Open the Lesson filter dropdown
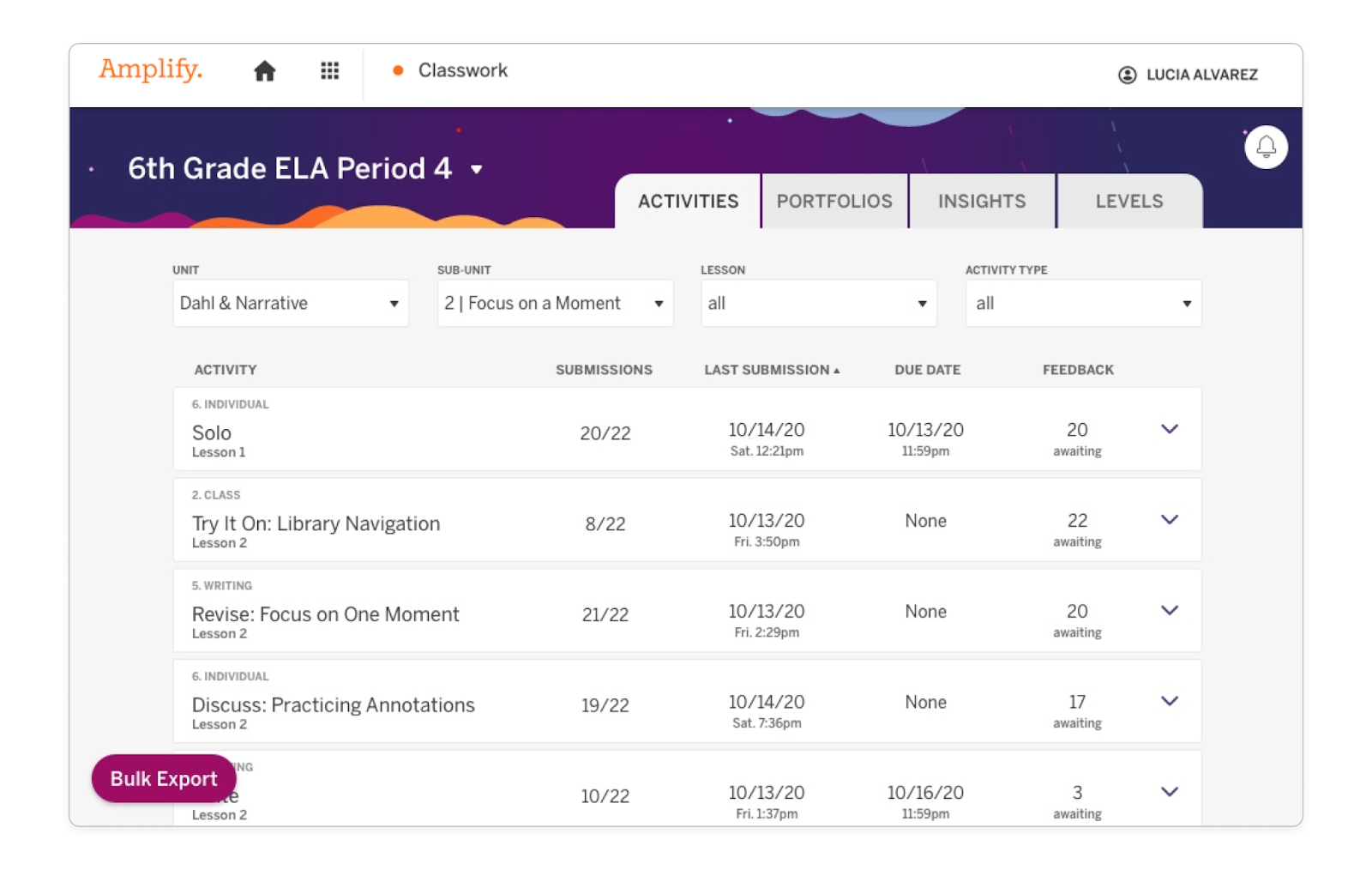Viewport: 1372px width, 870px height. (x=817, y=303)
